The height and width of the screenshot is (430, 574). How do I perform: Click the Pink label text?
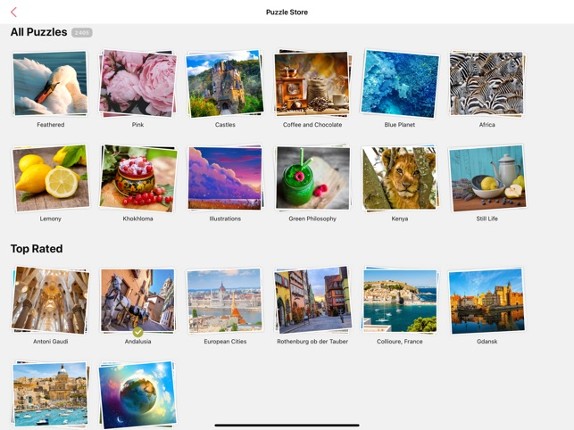coord(138,125)
